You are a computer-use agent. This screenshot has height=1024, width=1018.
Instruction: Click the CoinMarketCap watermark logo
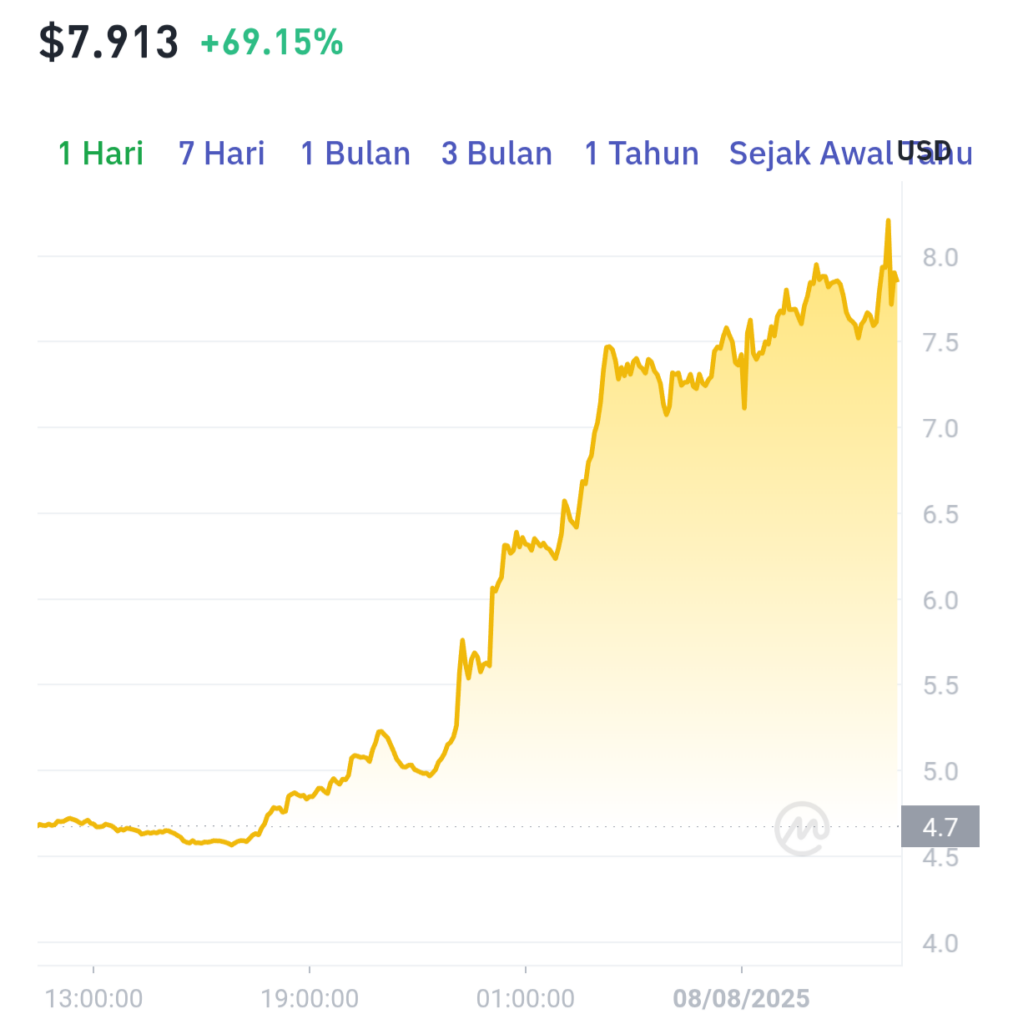(x=802, y=828)
